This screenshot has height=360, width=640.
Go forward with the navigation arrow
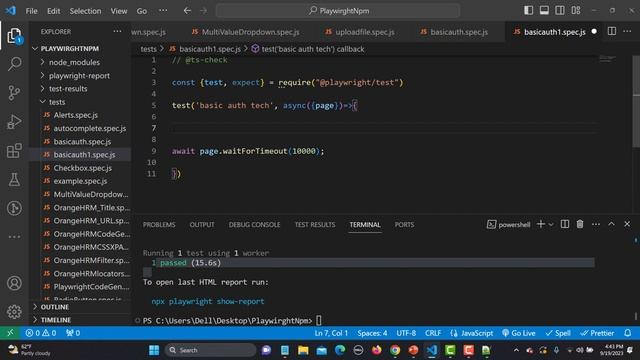point(203,11)
